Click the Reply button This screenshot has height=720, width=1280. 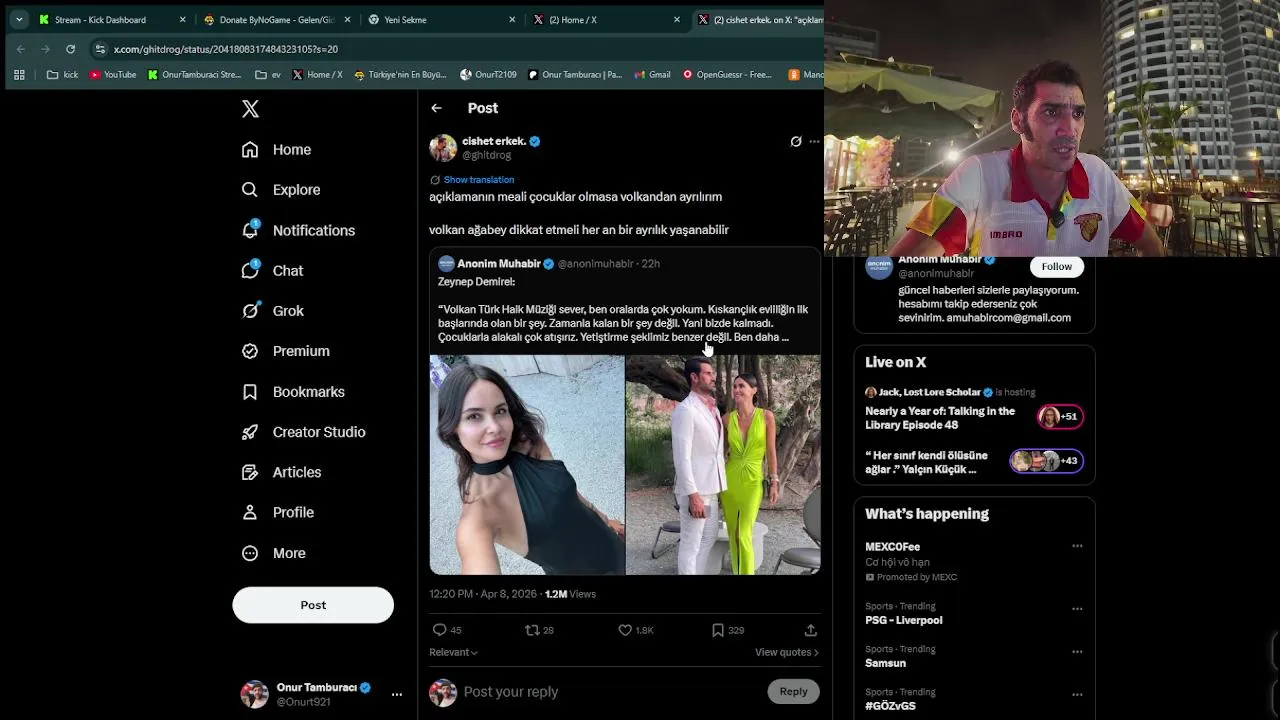(793, 691)
